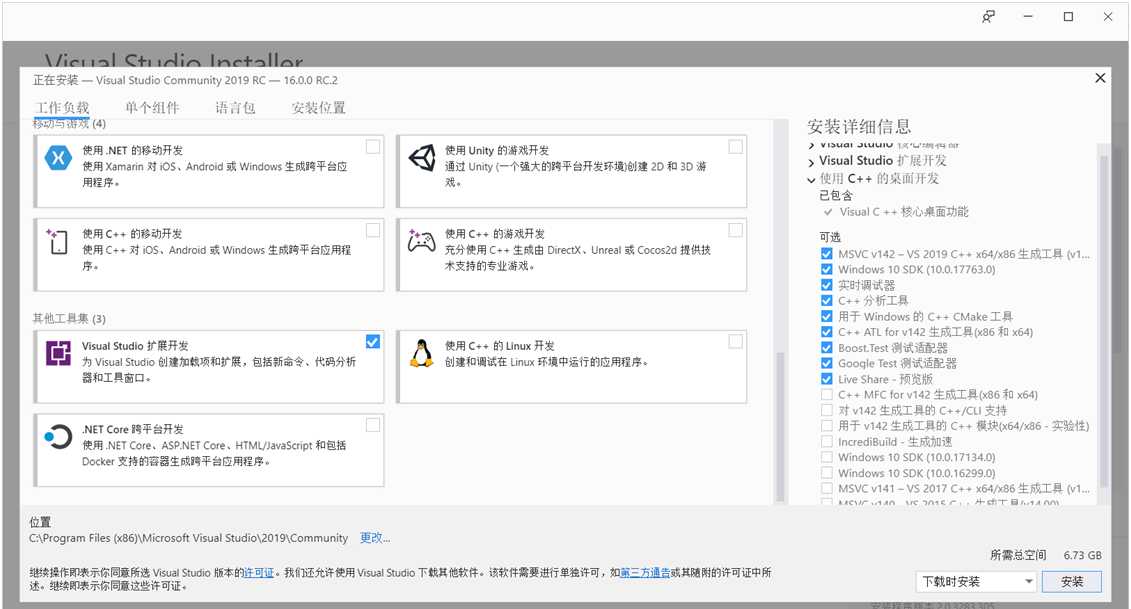Close the Visual Studio Installer window
This screenshot has height=609, width=1131.
[x=1108, y=17]
